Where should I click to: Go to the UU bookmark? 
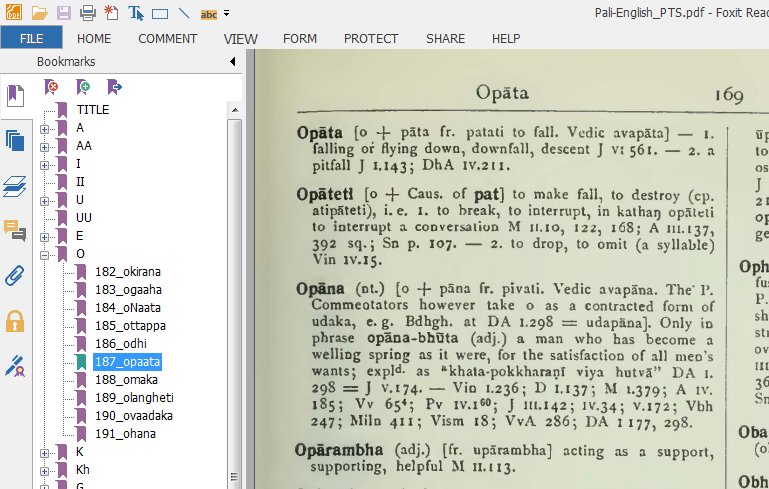click(x=84, y=218)
